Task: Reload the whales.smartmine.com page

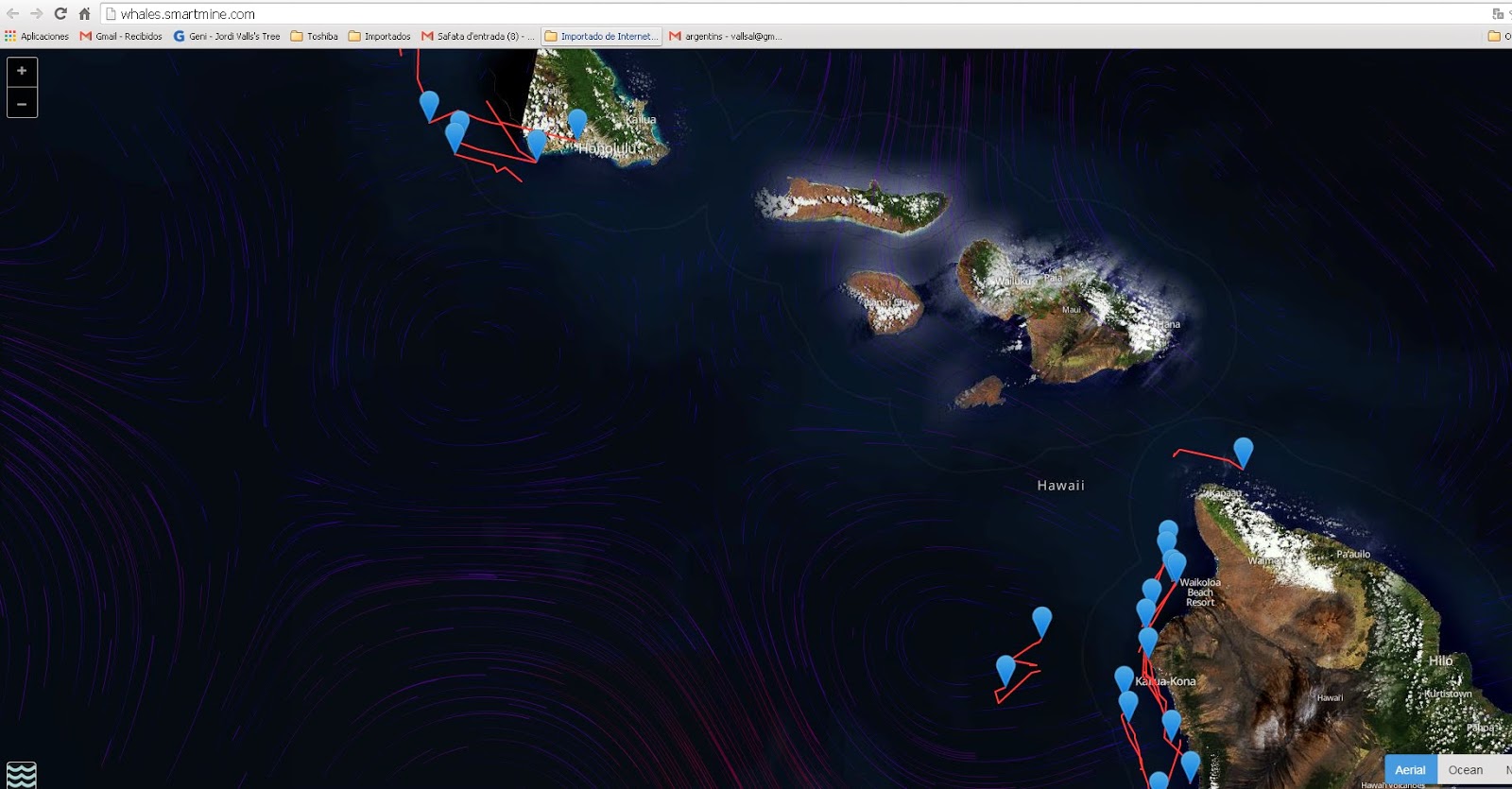Action: tap(60, 13)
